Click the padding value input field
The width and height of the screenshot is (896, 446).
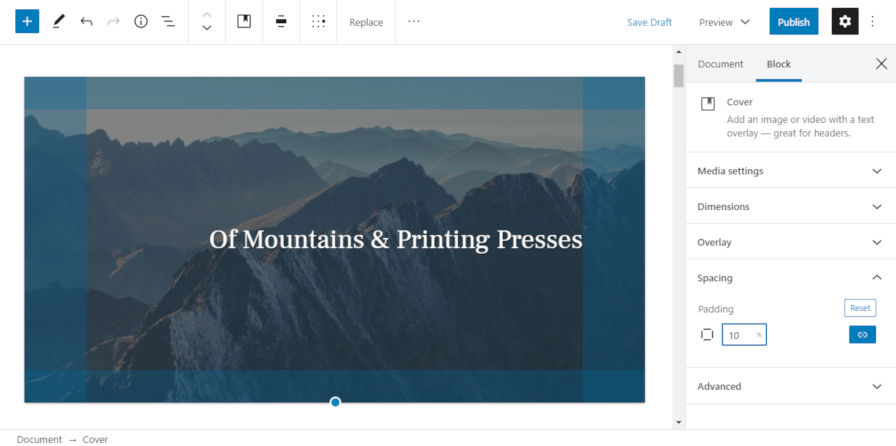click(740, 335)
